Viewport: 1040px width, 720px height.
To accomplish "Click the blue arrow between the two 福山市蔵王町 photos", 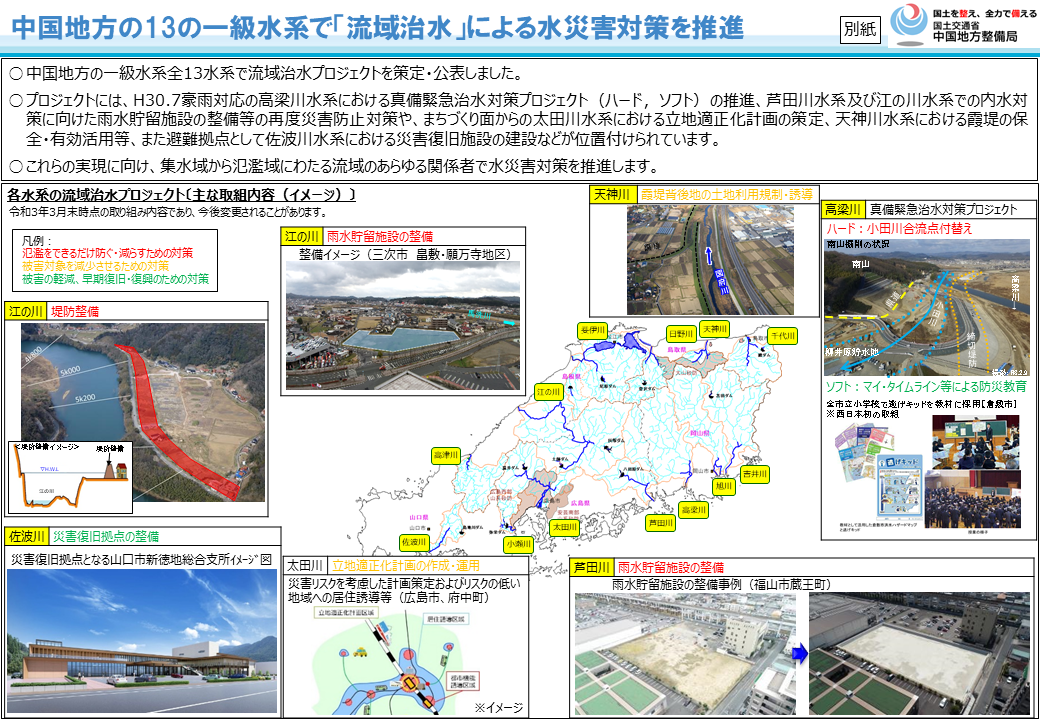I will click(x=801, y=654).
